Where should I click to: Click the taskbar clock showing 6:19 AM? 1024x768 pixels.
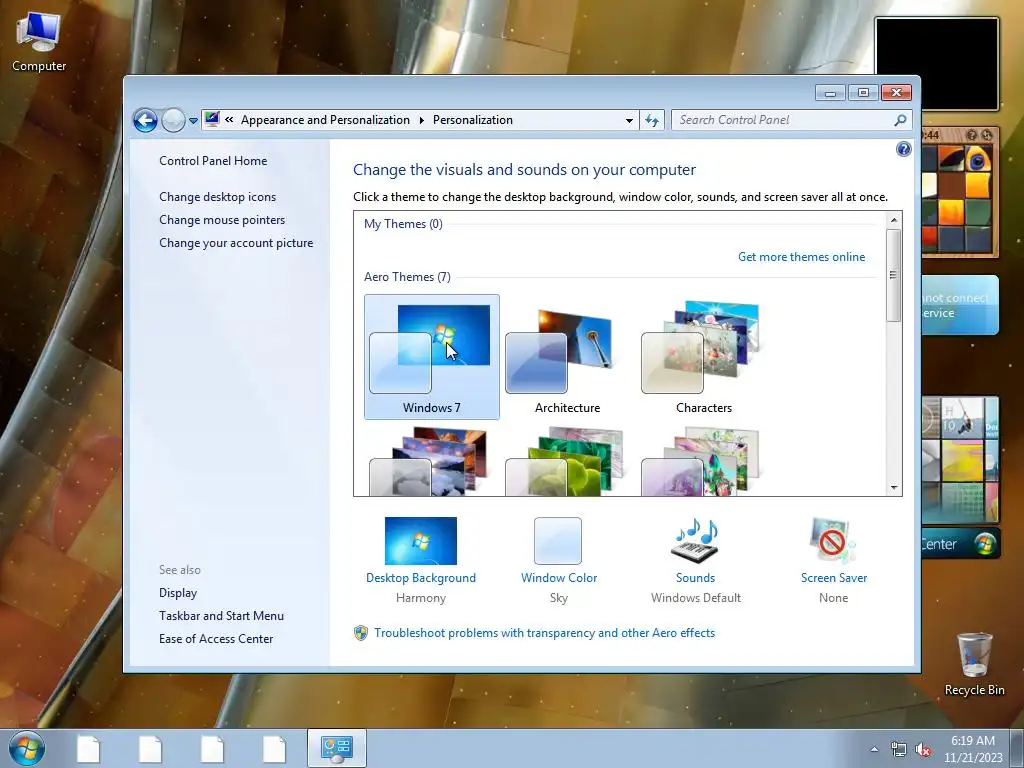972,749
